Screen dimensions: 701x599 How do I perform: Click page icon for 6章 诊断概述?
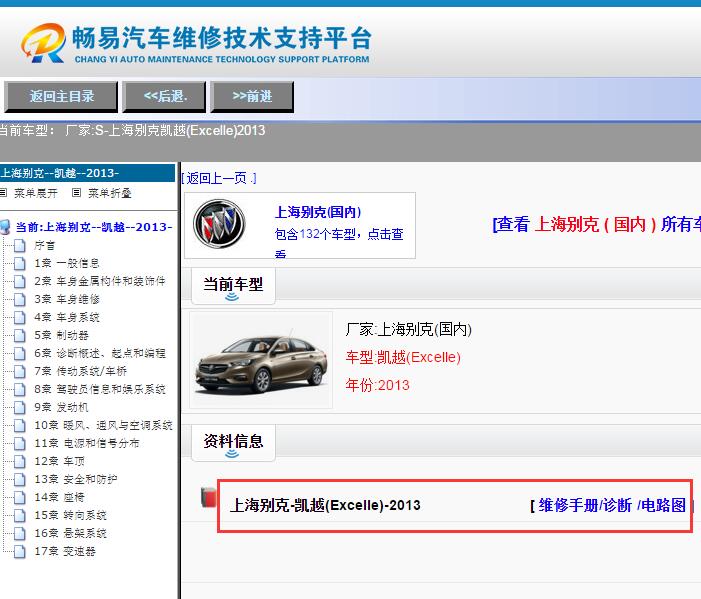click(x=20, y=353)
